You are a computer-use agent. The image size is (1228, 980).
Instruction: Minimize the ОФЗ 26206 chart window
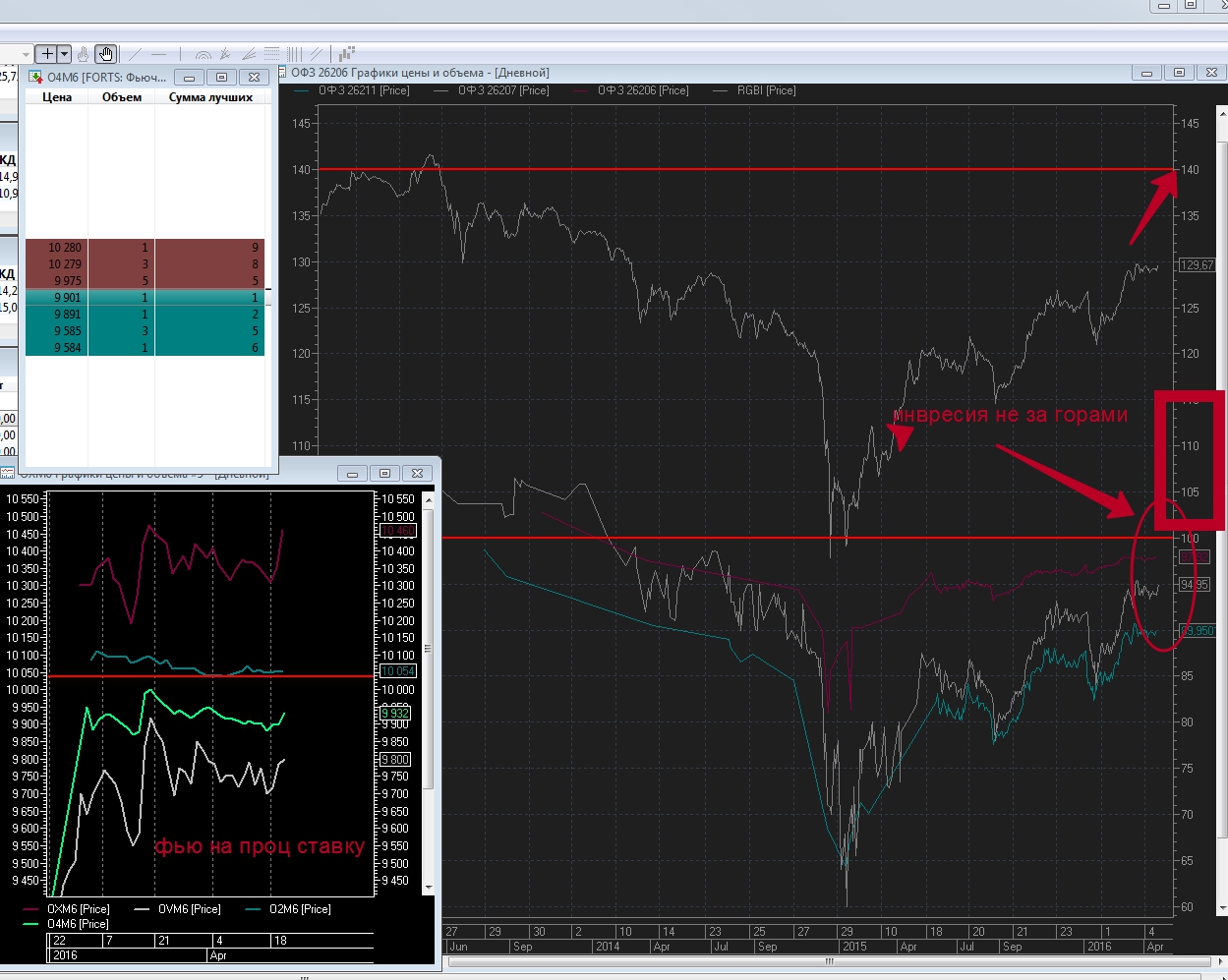(1146, 73)
